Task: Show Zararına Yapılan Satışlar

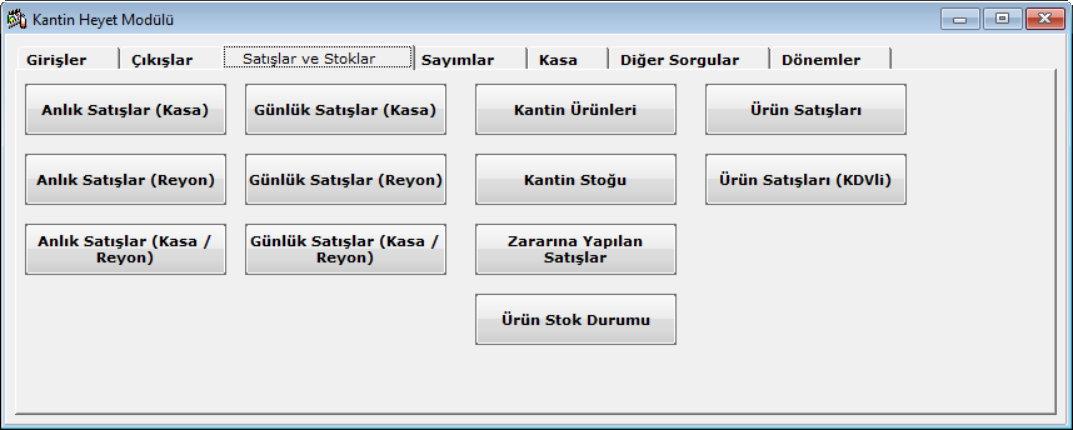Action: coord(575,249)
